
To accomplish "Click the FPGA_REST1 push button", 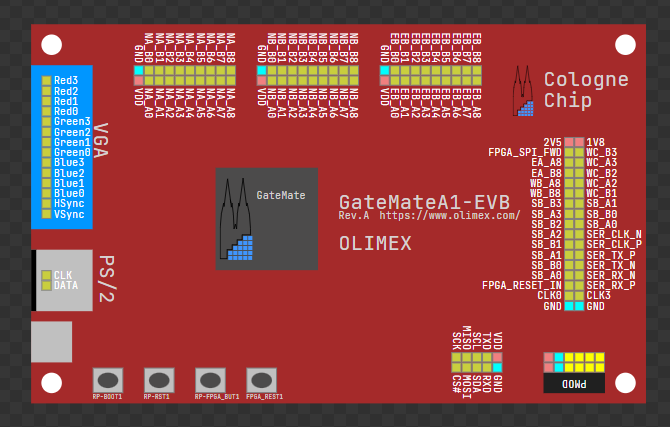I will coord(262,380).
